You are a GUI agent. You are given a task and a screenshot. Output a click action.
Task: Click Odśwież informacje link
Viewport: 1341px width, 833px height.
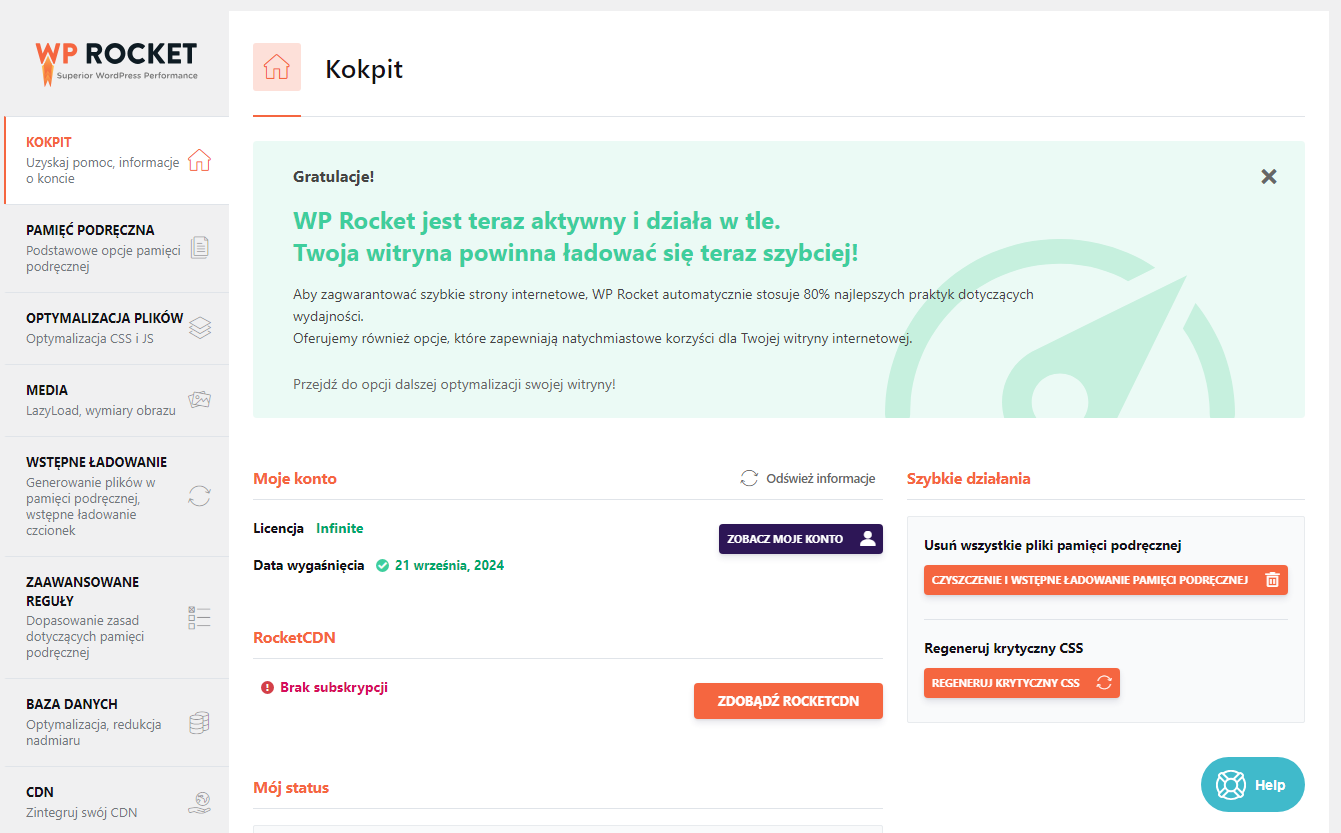point(808,479)
